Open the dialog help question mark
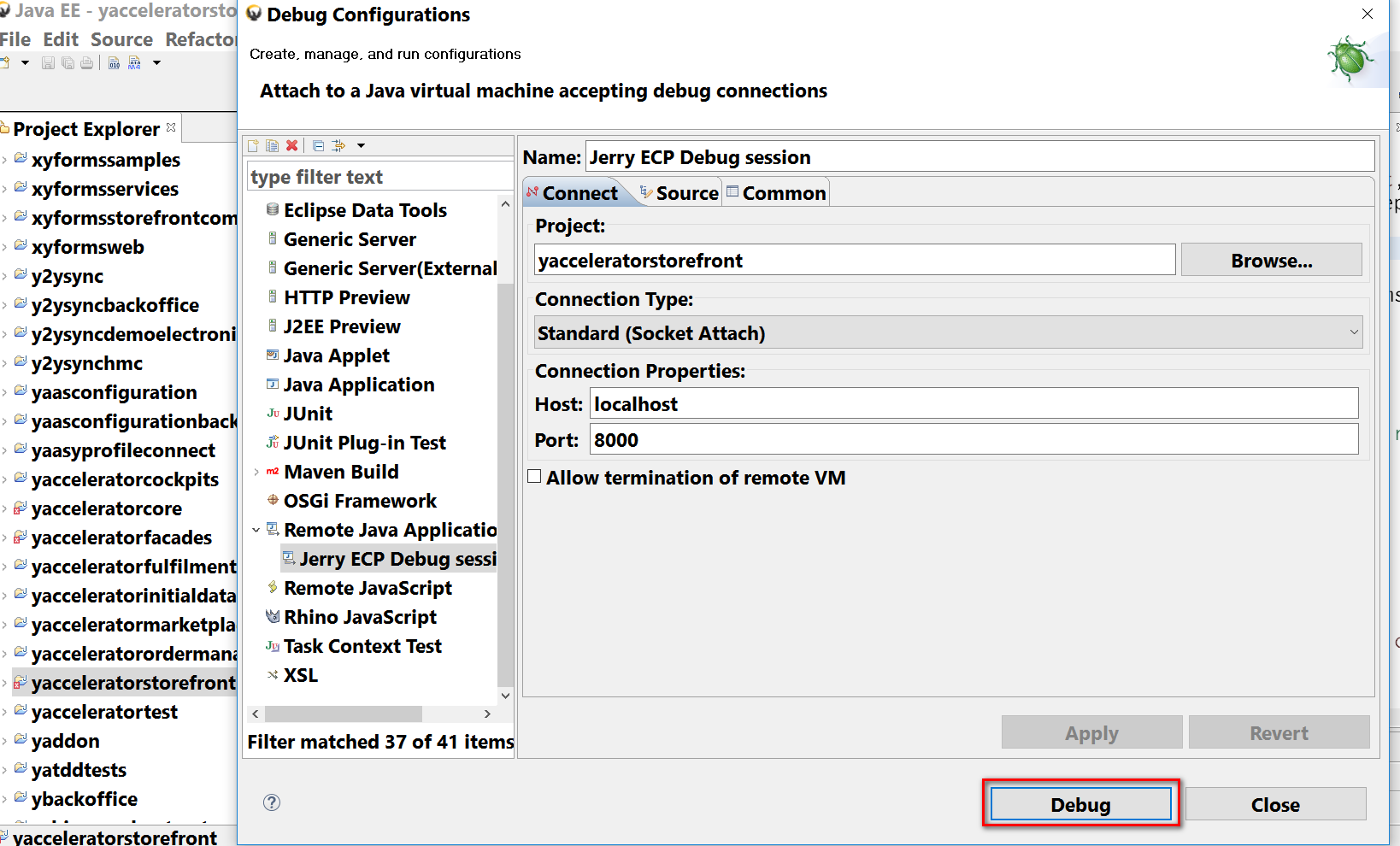 pyautogui.click(x=272, y=802)
